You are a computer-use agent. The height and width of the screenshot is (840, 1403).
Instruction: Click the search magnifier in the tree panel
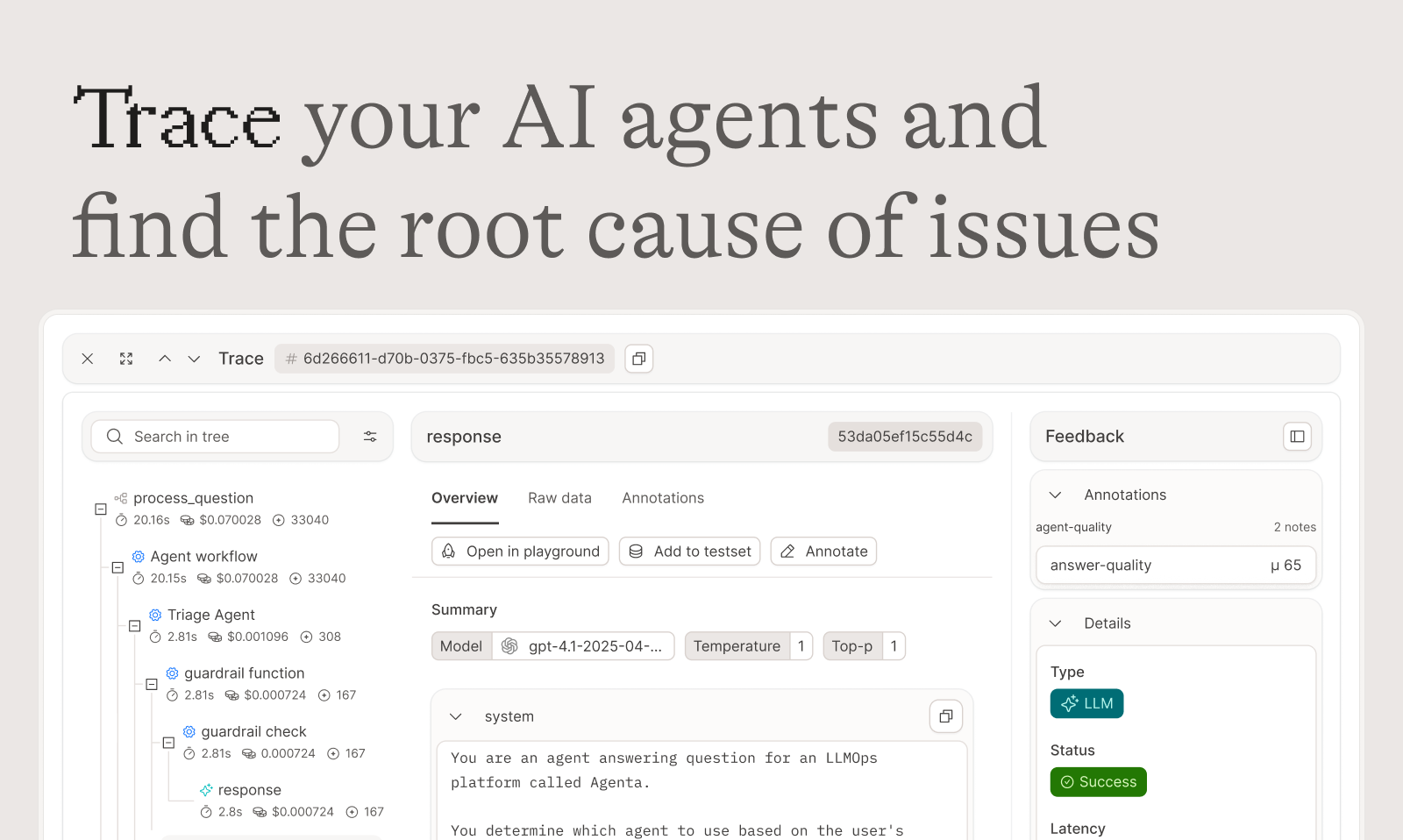(114, 436)
